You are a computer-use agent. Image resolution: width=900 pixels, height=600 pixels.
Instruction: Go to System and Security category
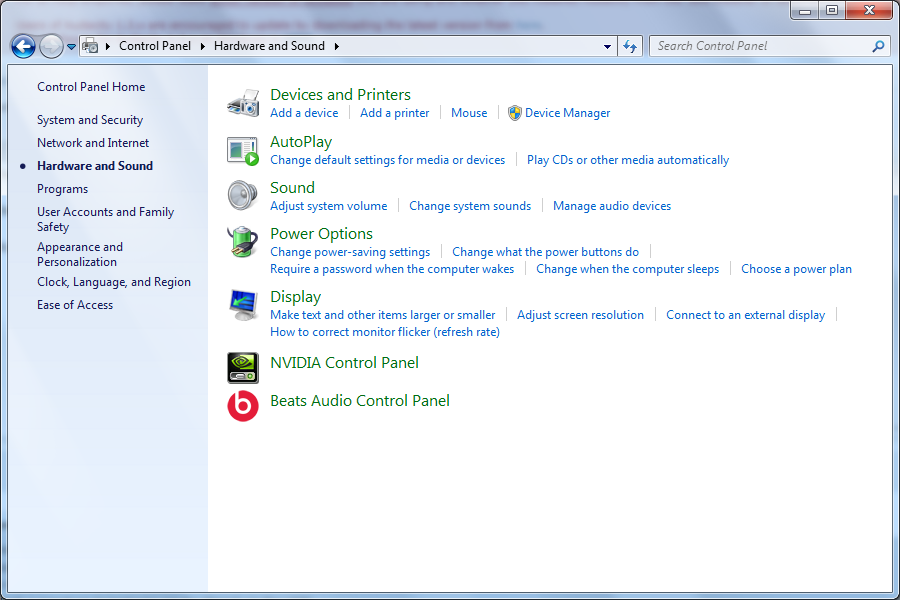90,120
